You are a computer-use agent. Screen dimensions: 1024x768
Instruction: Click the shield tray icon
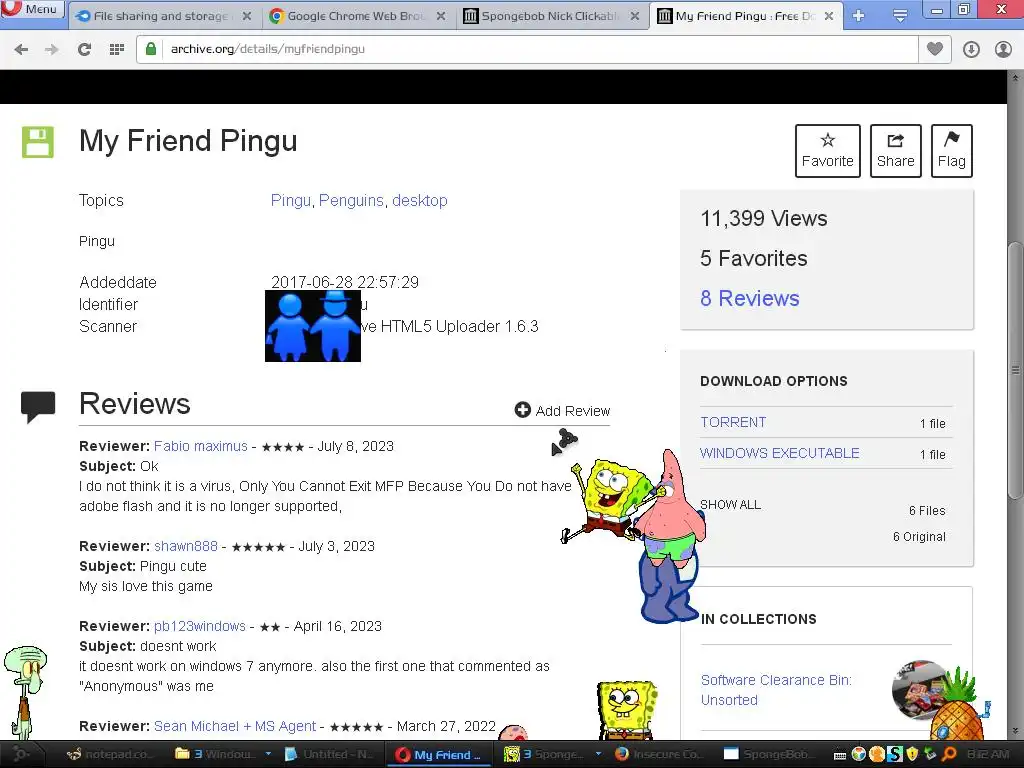912,754
